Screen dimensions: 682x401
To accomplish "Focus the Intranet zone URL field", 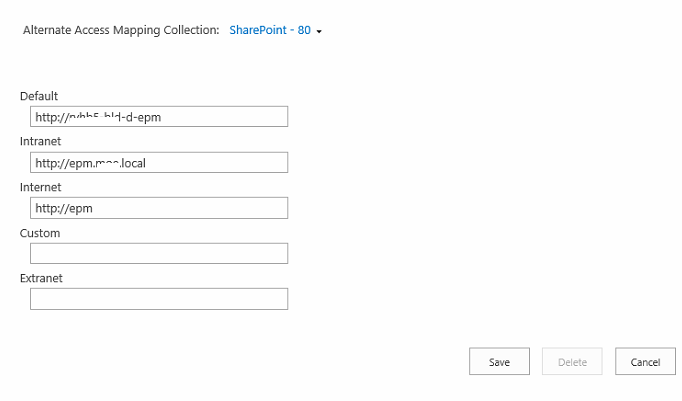I will point(159,162).
